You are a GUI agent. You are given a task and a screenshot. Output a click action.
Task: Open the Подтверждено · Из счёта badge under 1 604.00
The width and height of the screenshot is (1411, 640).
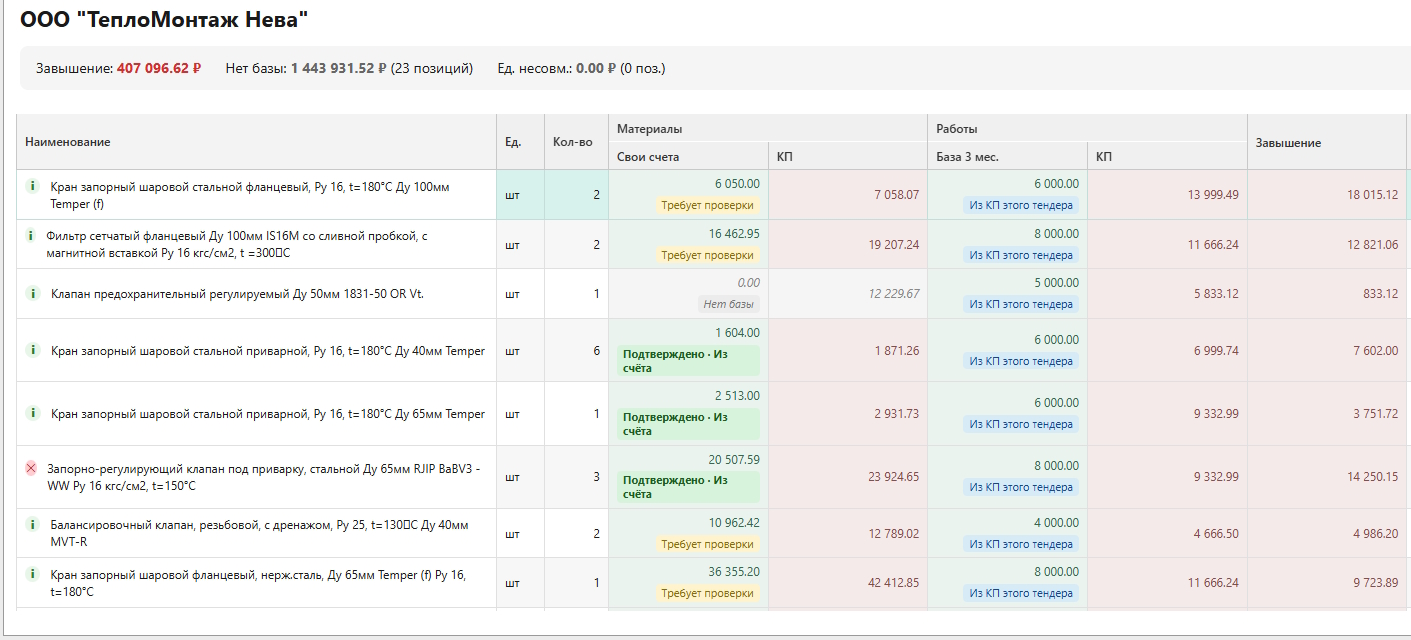pos(688,361)
